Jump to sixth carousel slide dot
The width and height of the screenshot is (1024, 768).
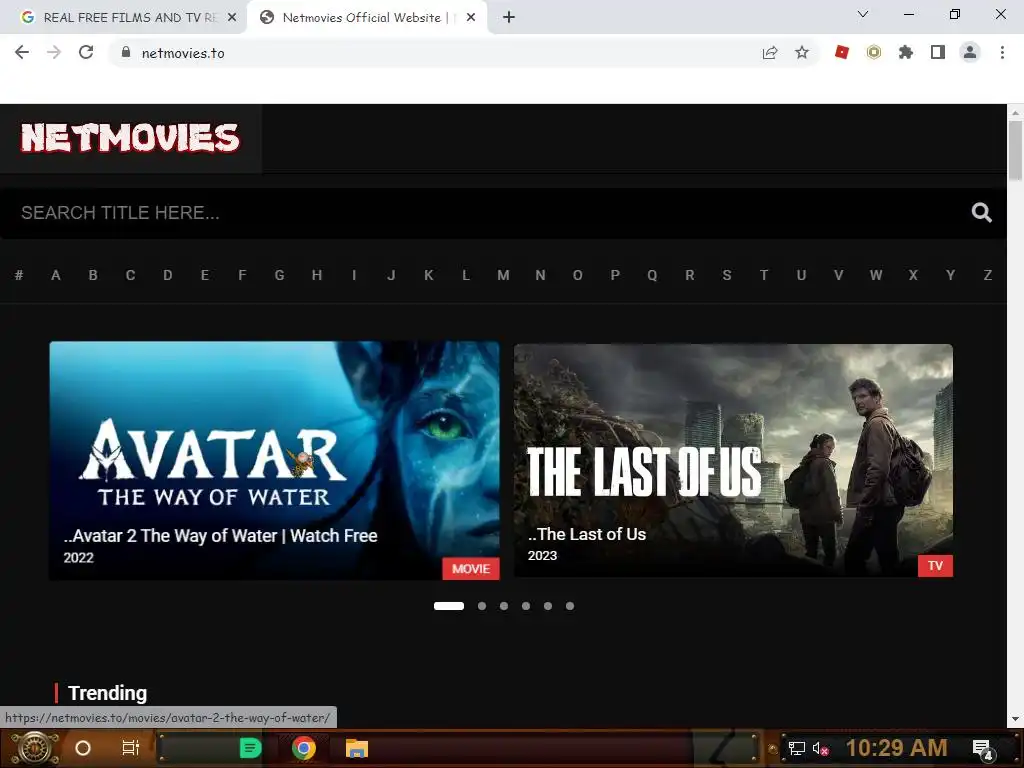pos(570,606)
